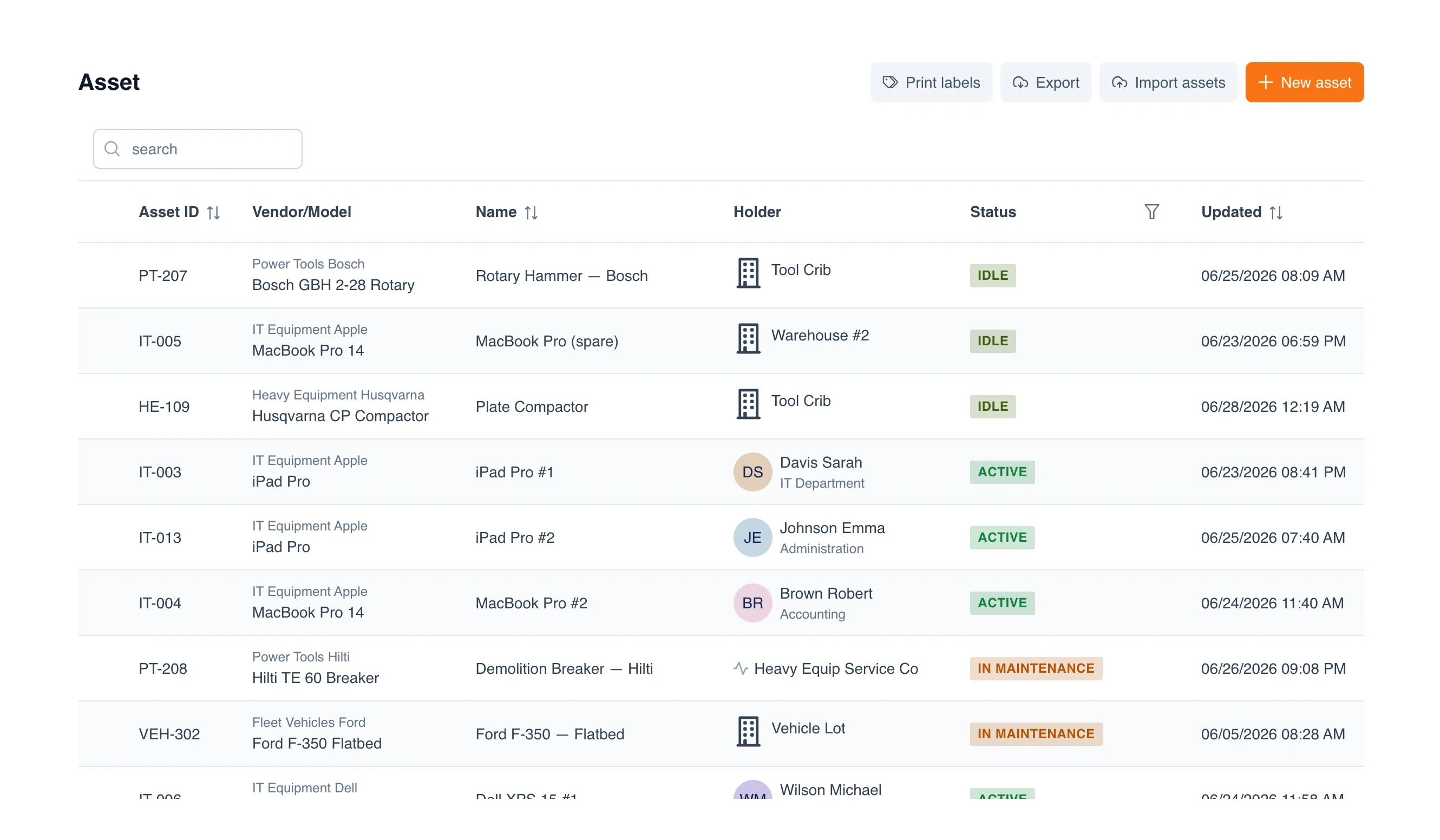
Task: Click Holder column header
Action: 757,212
